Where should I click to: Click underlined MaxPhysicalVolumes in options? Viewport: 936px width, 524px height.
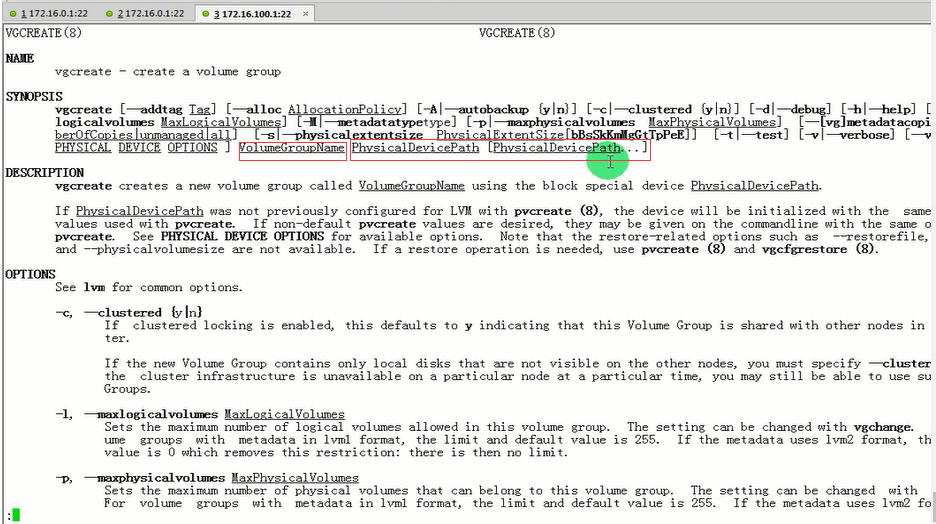click(295, 478)
